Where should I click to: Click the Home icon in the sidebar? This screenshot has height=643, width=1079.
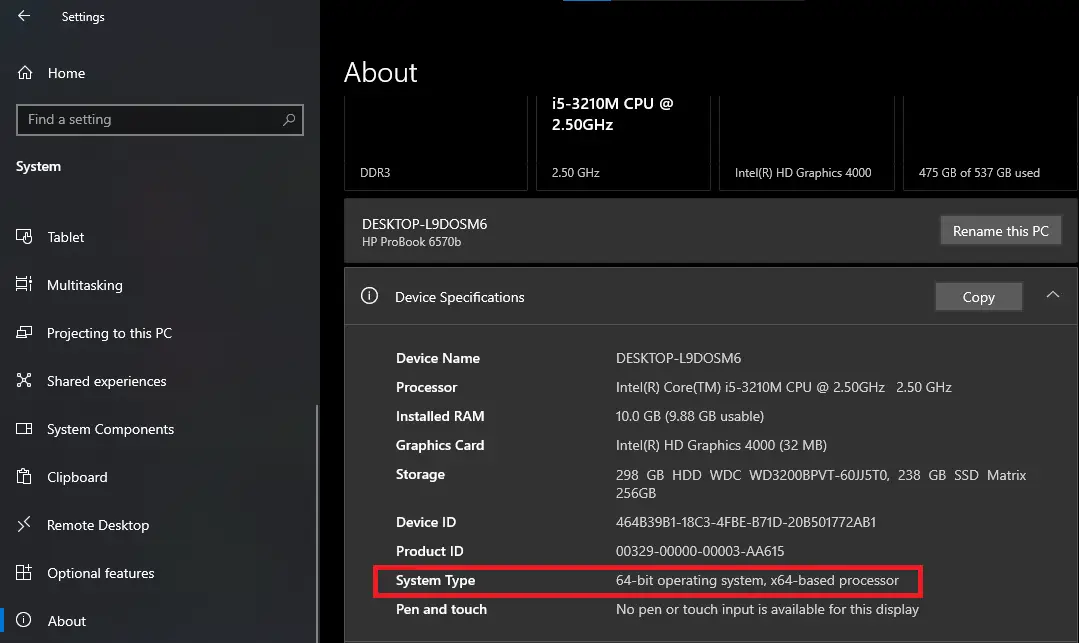pos(23,73)
